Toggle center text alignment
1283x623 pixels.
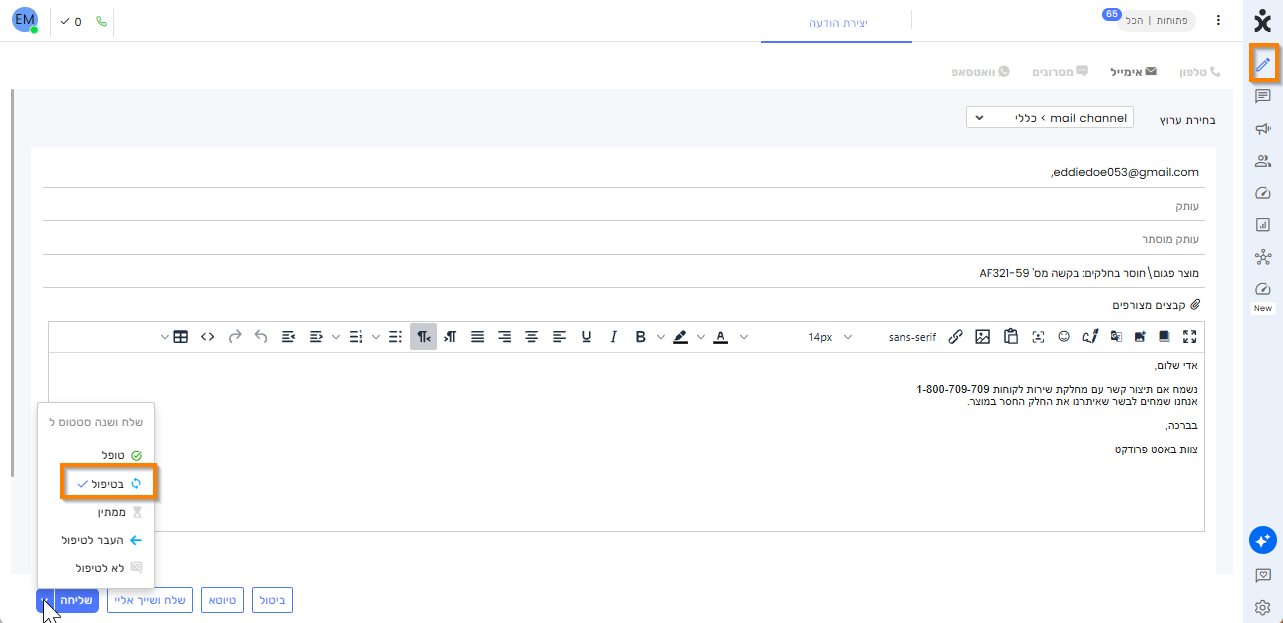point(532,337)
